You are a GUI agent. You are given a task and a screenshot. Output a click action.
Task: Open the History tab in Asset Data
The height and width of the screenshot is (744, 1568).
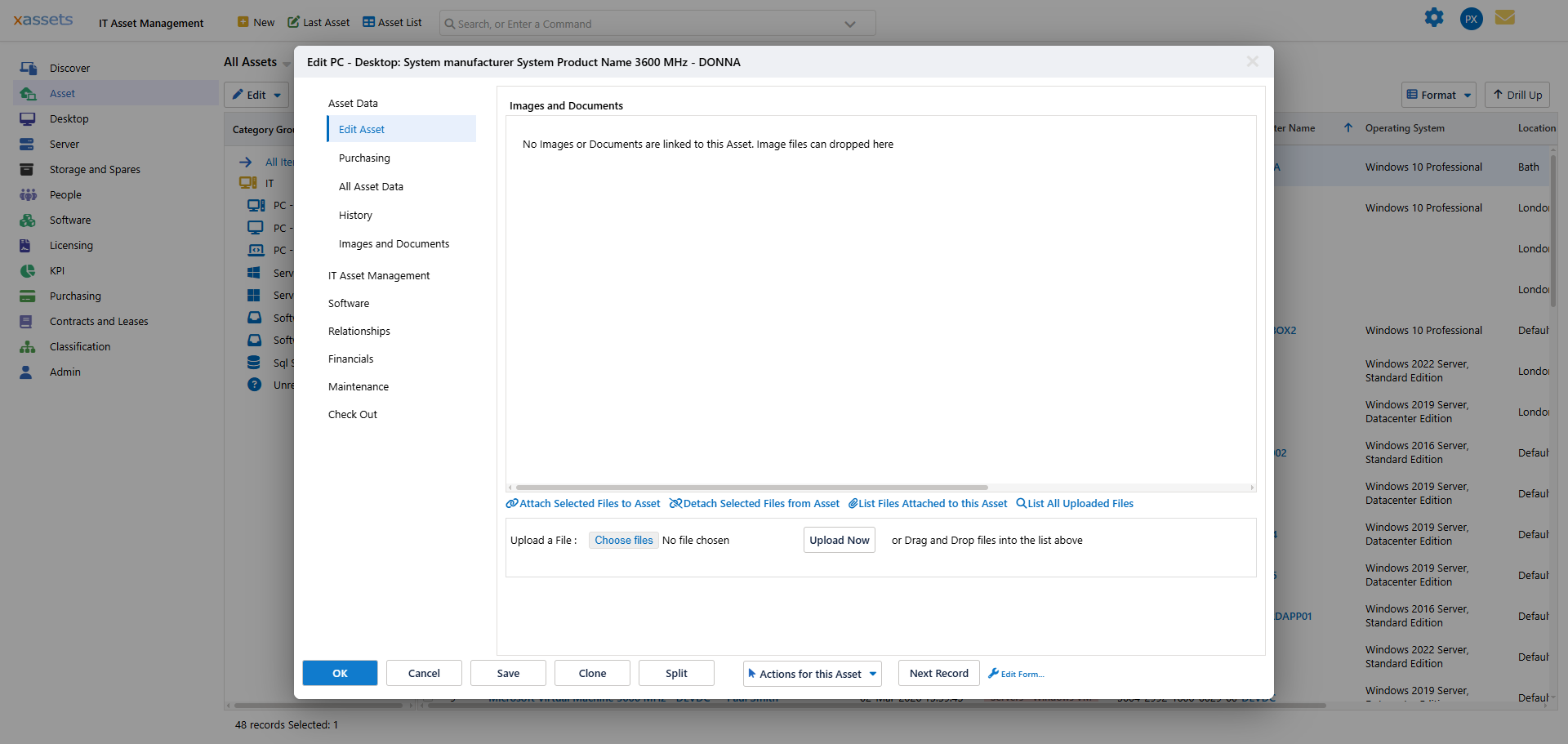[355, 215]
